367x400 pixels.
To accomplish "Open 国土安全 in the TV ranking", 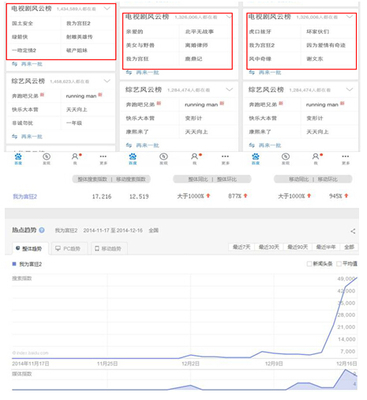I will pyautogui.click(x=22, y=23).
